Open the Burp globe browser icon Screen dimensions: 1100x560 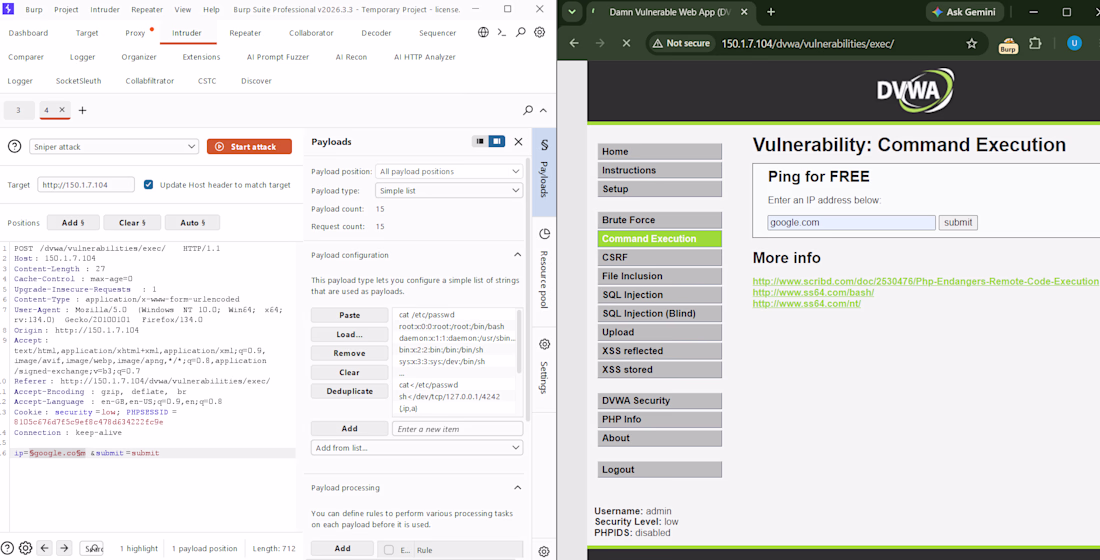click(x=483, y=32)
